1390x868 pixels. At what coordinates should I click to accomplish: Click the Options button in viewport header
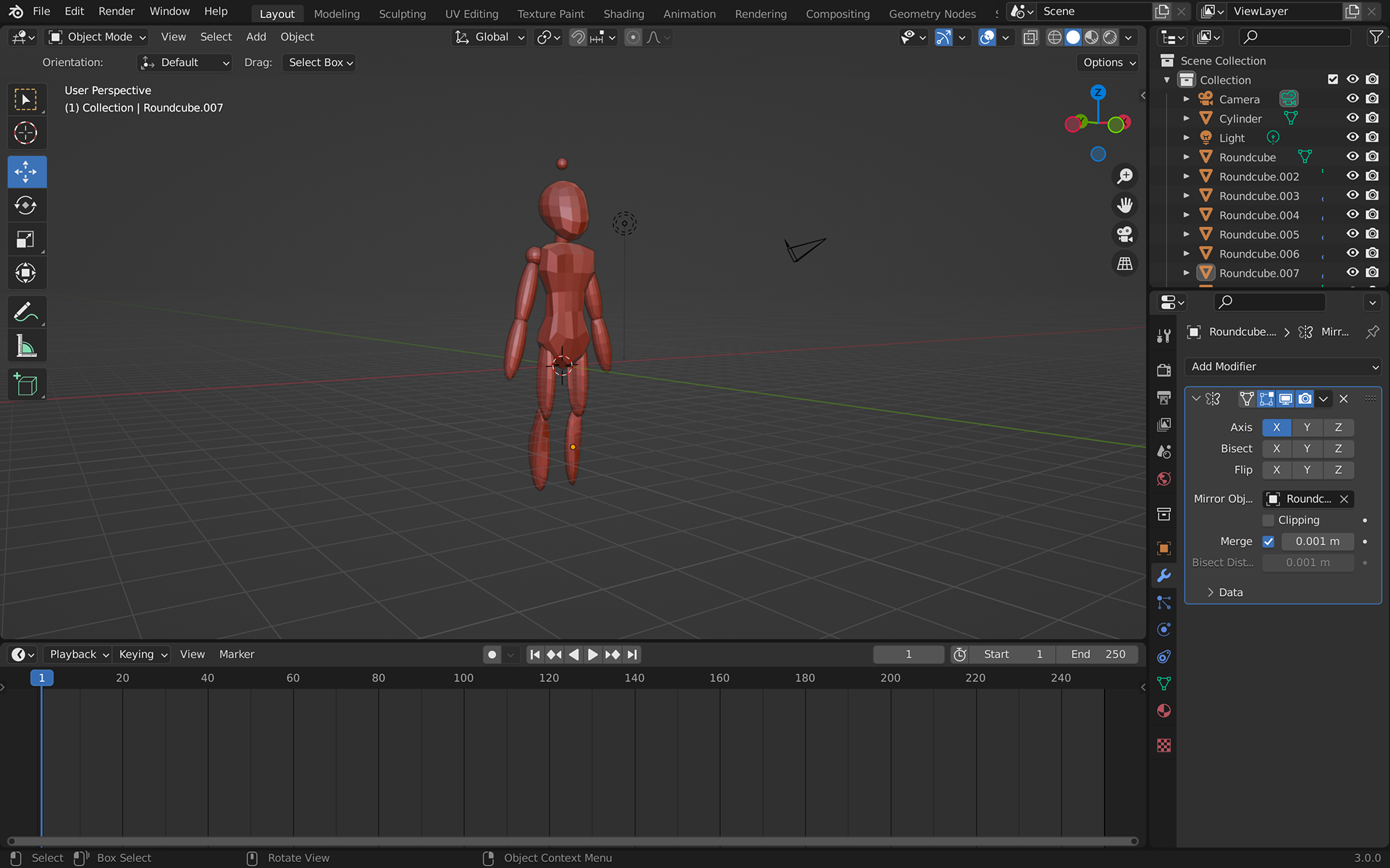coord(1108,62)
